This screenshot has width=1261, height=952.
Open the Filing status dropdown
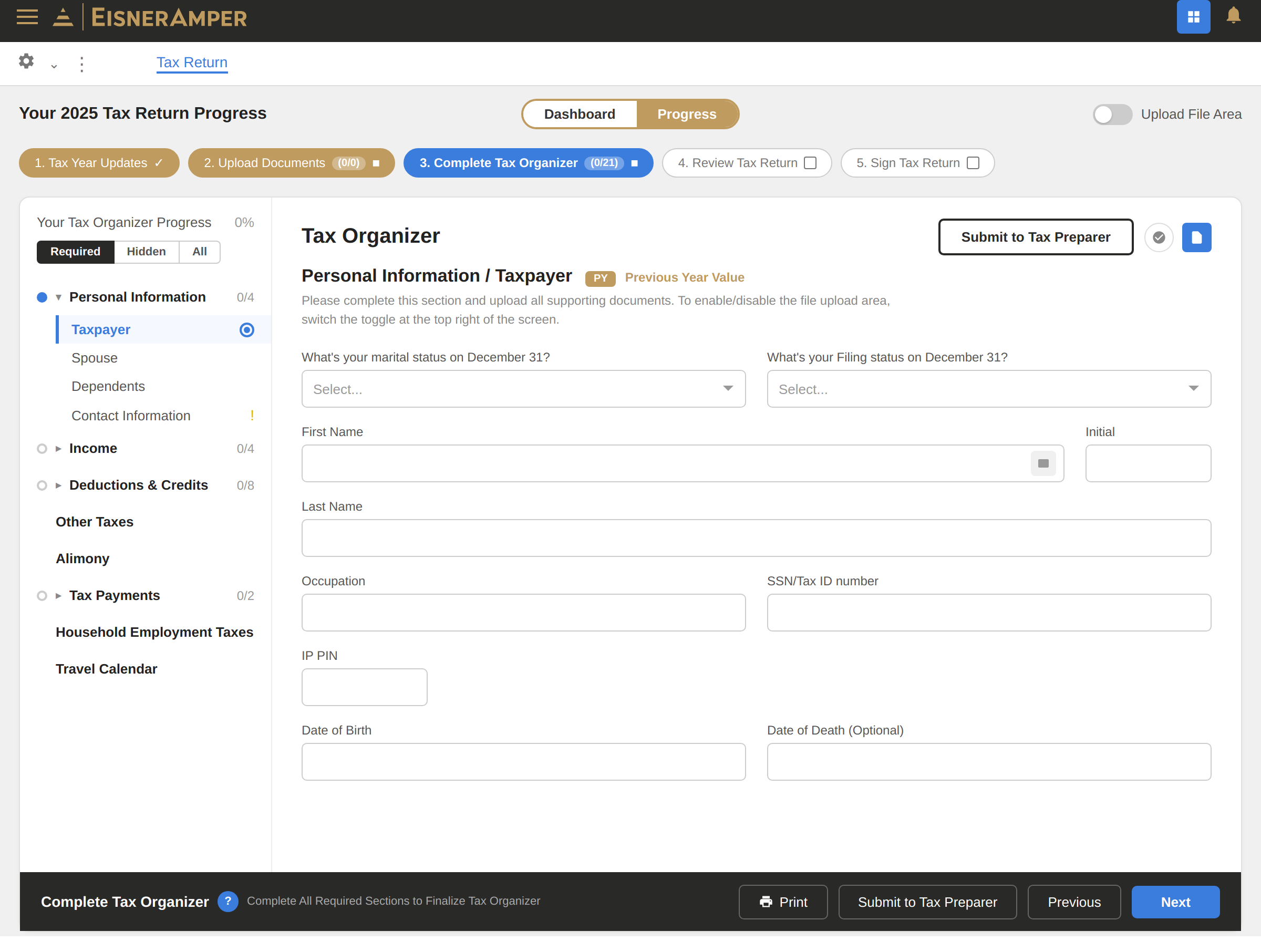pos(988,389)
